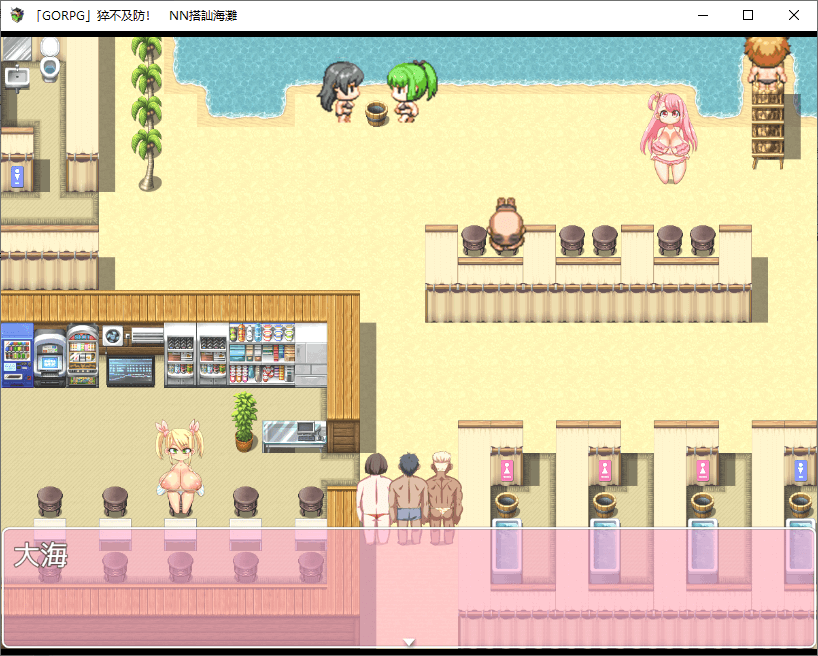Click the game app icon in title bar

point(17,16)
